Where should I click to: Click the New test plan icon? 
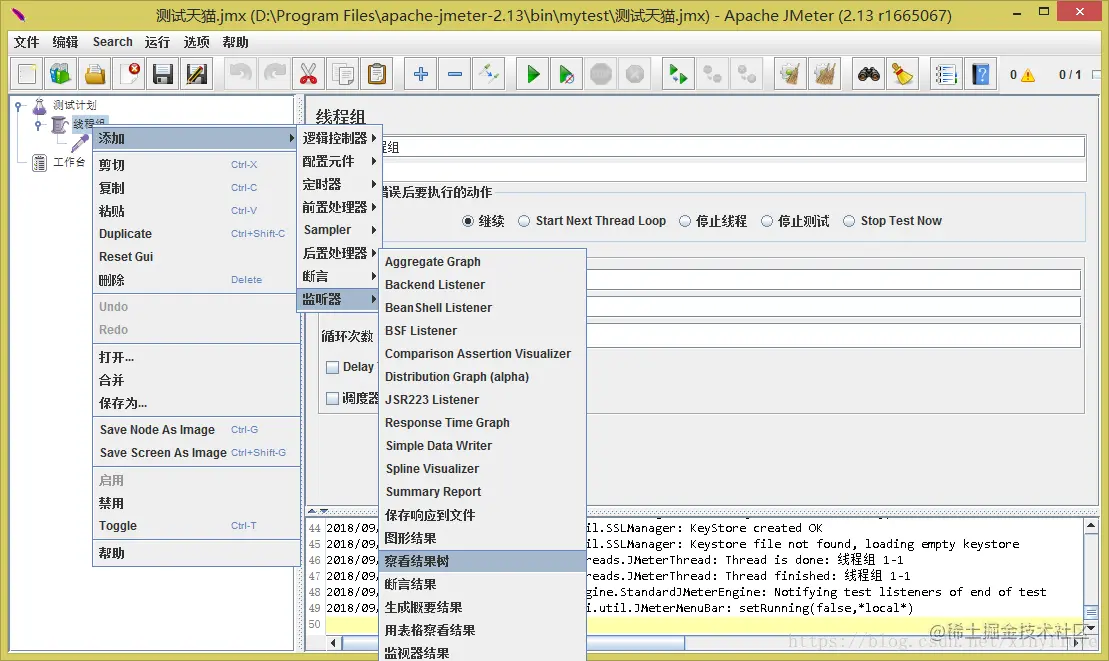point(27,74)
